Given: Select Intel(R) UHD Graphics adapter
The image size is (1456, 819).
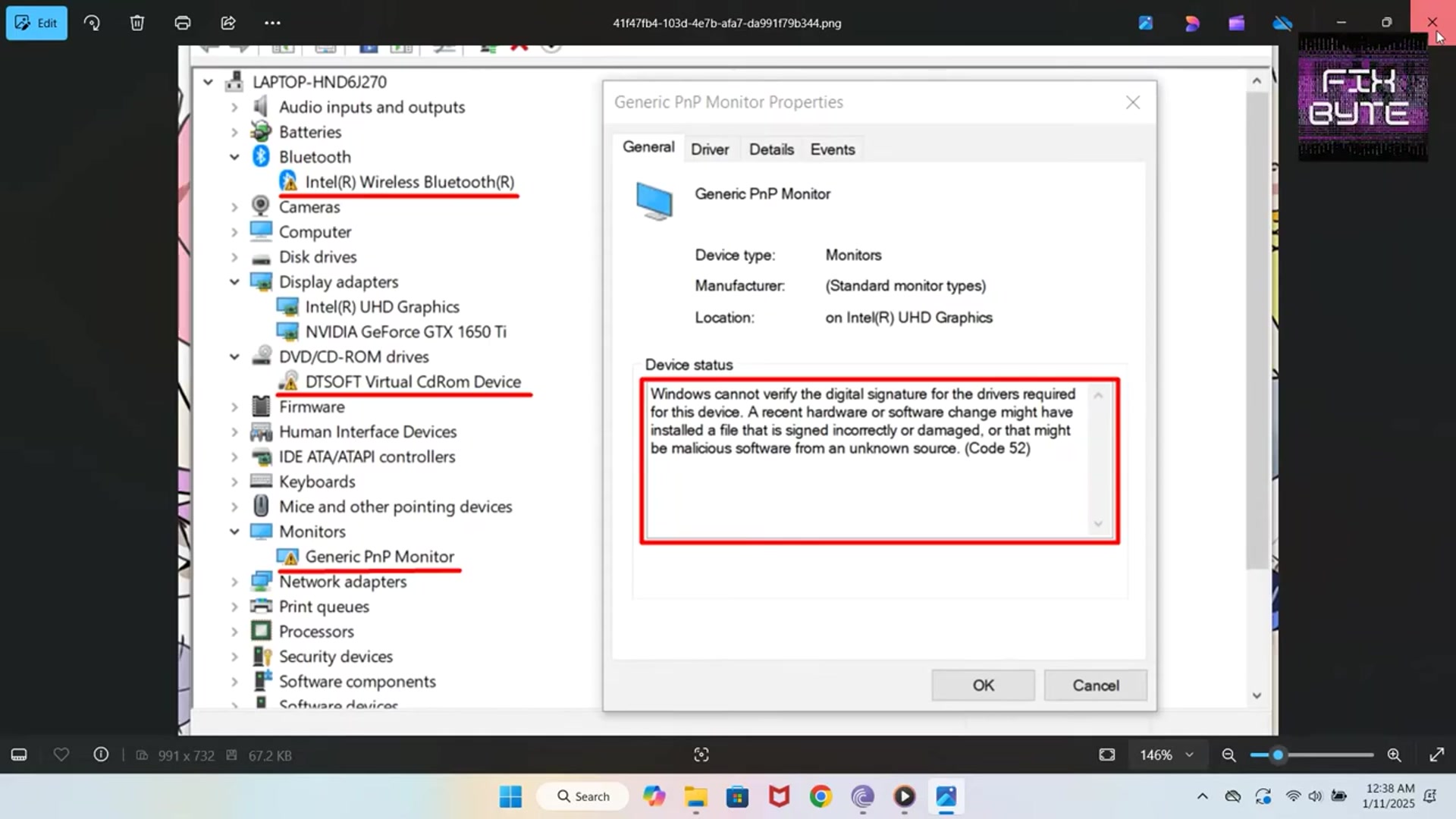Looking at the screenshot, I should click(x=382, y=307).
